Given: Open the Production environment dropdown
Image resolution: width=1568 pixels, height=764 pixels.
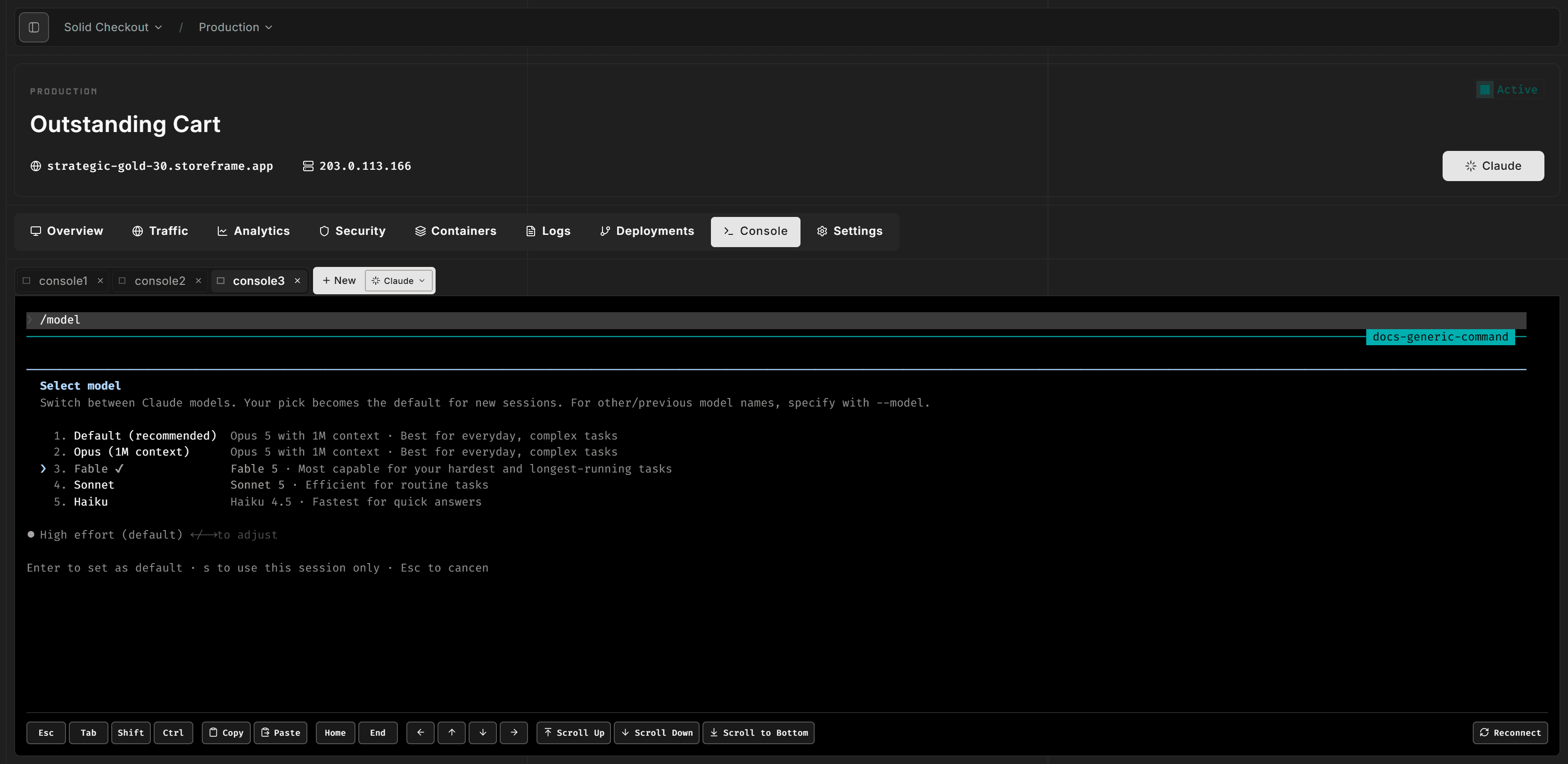Looking at the screenshot, I should (235, 27).
